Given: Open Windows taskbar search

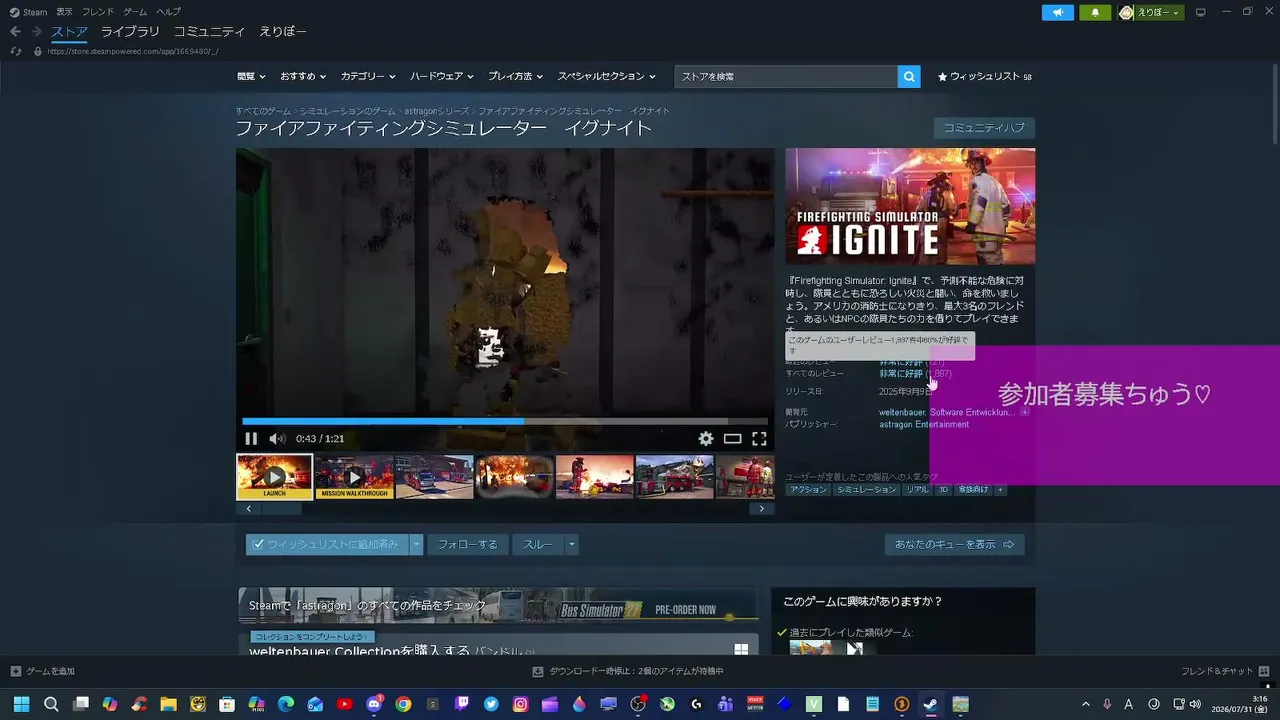Looking at the screenshot, I should [51, 704].
